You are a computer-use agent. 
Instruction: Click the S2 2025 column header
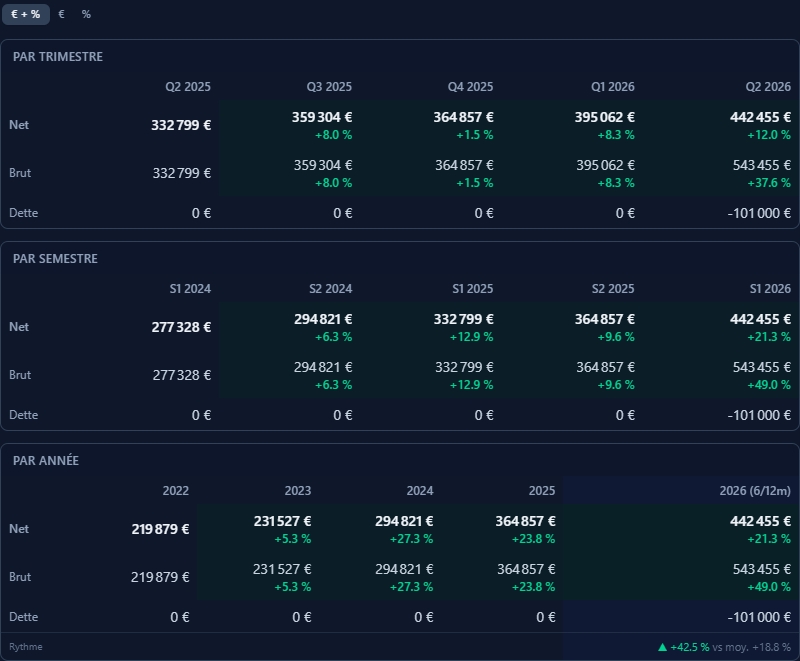[613, 289]
